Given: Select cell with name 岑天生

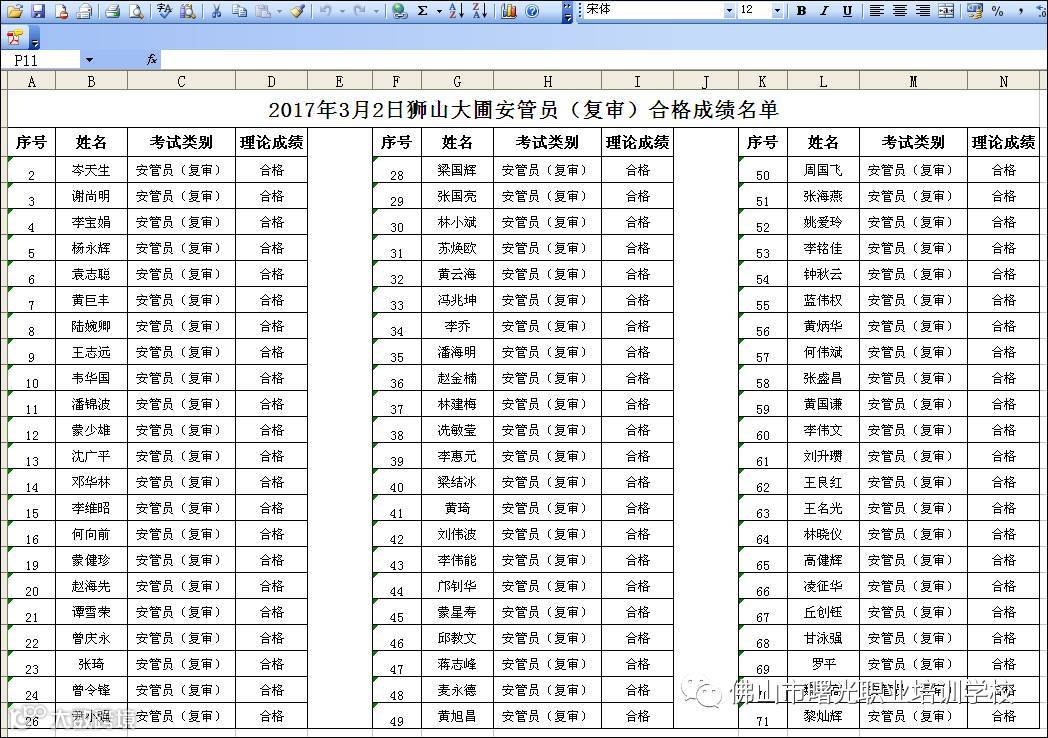Looking at the screenshot, I should 91,170.
